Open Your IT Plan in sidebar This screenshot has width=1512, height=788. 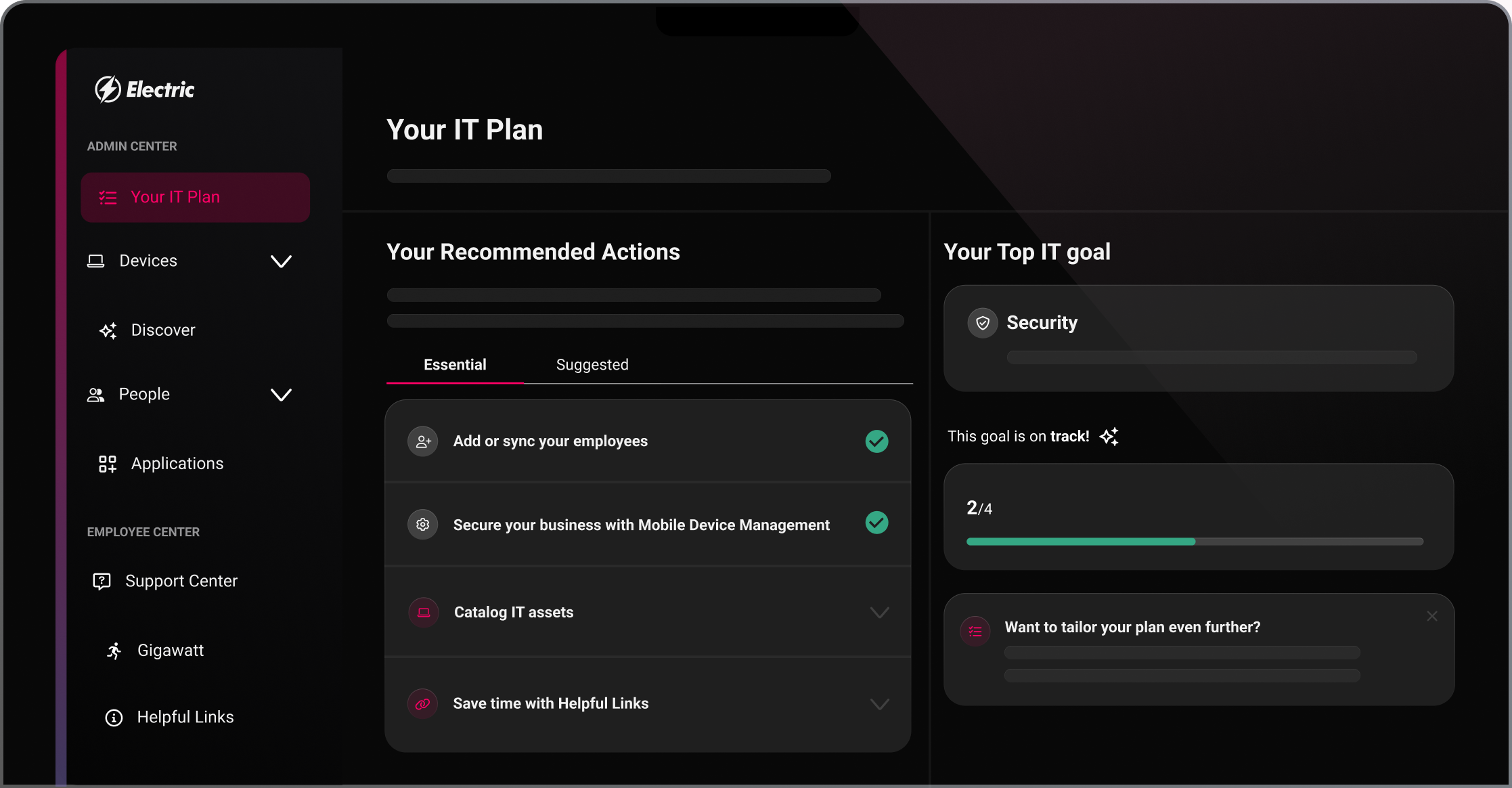pos(195,197)
